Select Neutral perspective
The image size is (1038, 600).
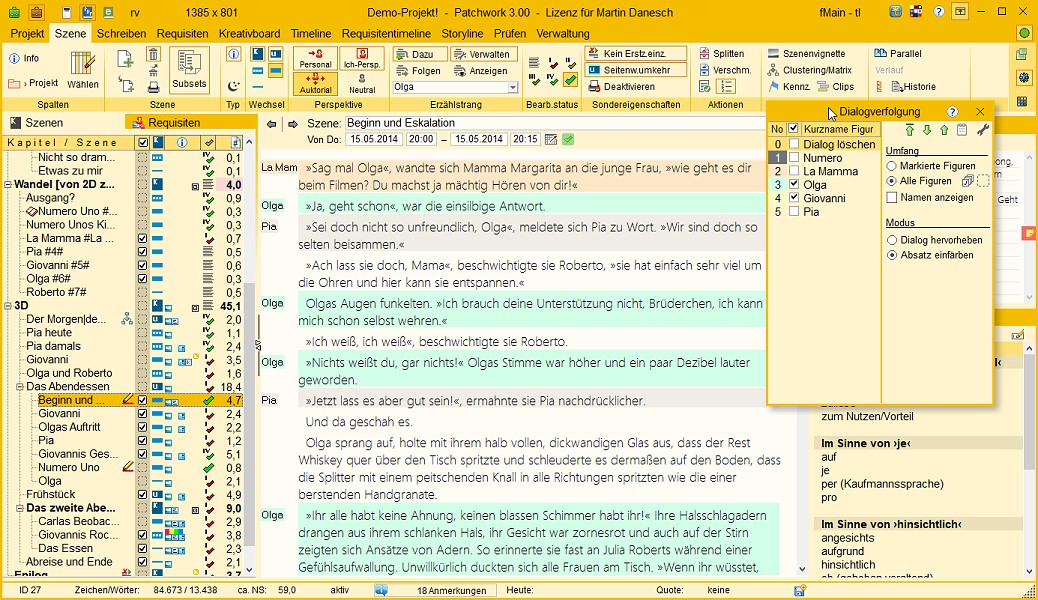(361, 84)
